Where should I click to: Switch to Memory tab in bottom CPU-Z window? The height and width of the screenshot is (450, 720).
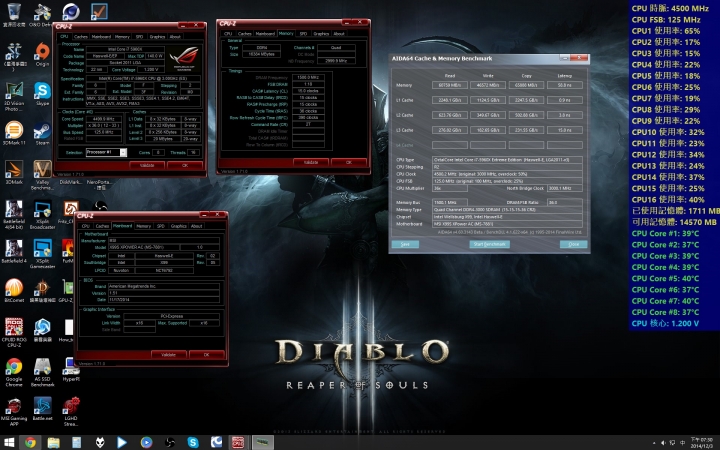tap(143, 226)
